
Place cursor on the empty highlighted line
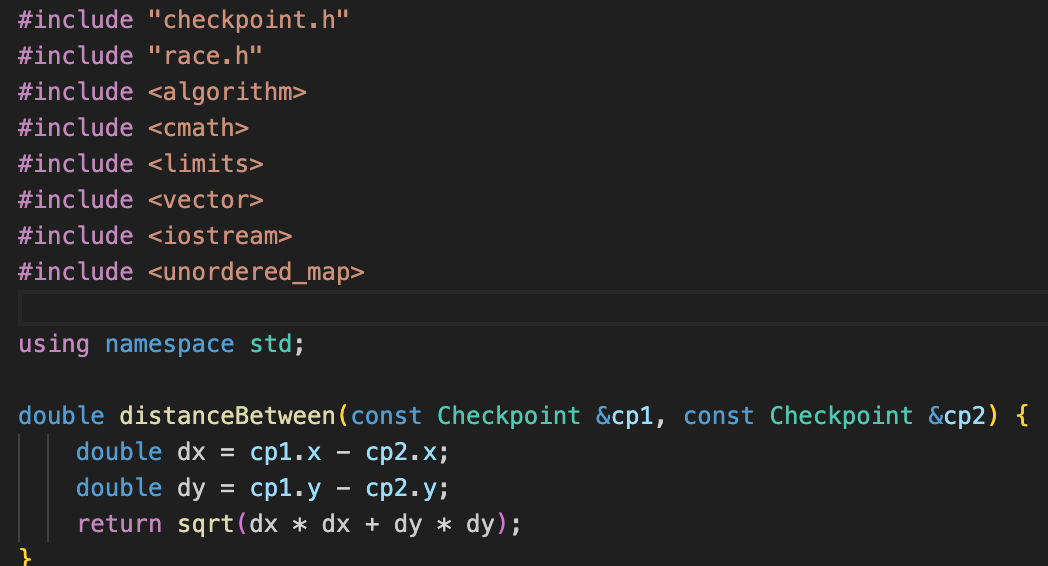tap(533, 308)
